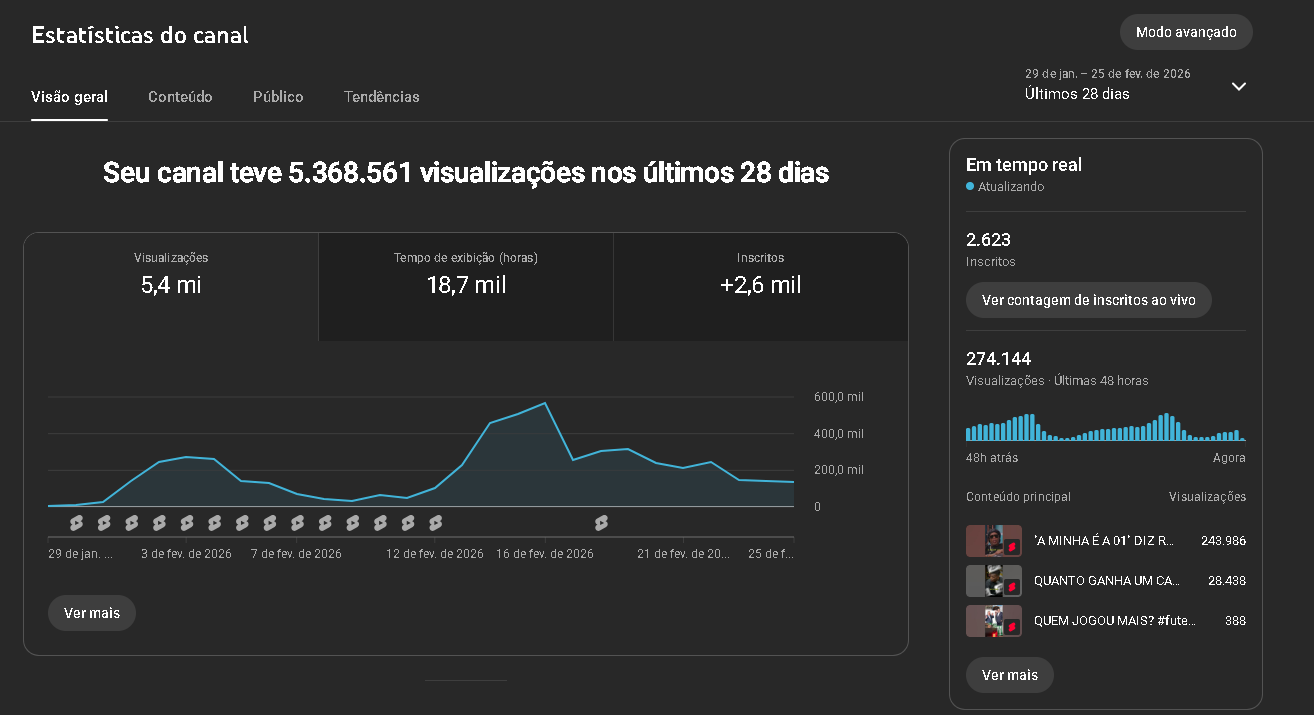This screenshot has width=1314, height=715.
Task: Click the 29 de jan. – 25 de fev. de 2026 date text
Action: 1108,74
